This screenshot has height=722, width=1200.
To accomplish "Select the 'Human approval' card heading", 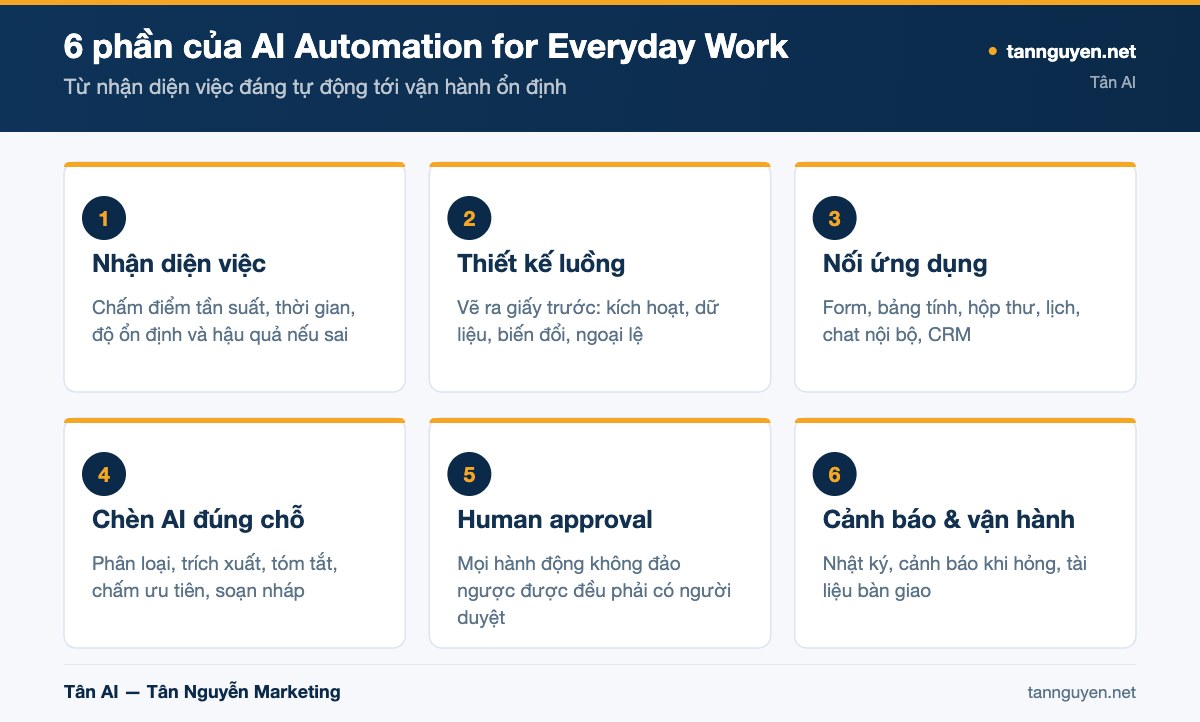I will (x=555, y=520).
